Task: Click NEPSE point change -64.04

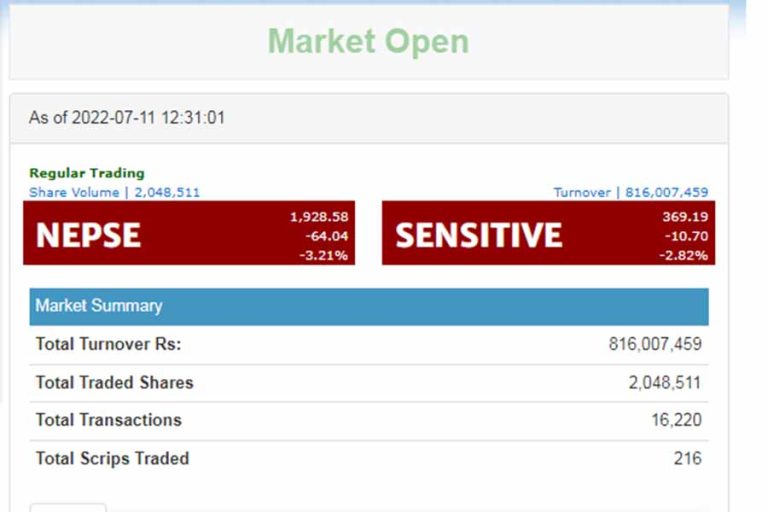Action: click(327, 236)
